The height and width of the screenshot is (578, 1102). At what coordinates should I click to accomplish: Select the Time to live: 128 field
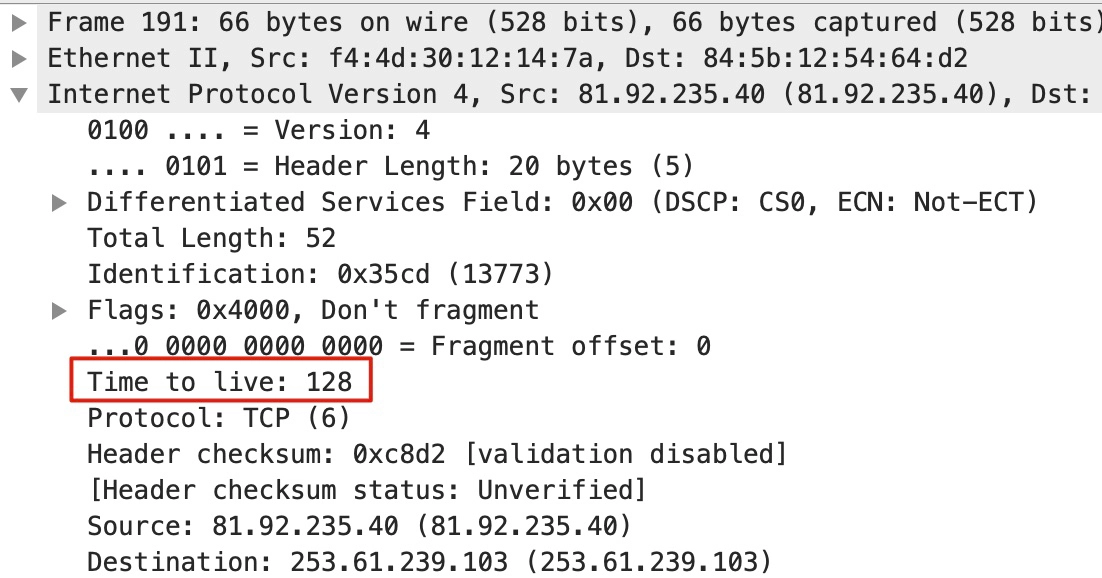(219, 382)
